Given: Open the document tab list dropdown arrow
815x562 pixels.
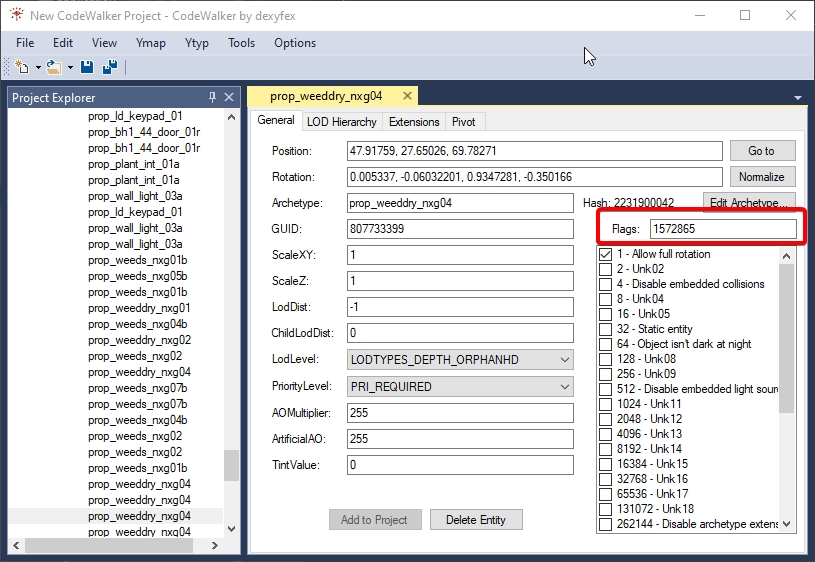Looking at the screenshot, I should coord(798,98).
